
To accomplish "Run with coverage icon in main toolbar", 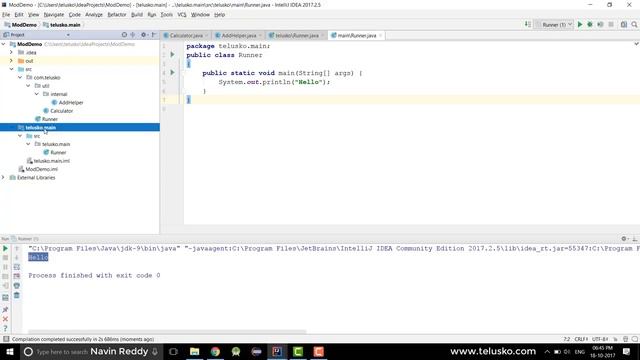I will coord(600,24).
